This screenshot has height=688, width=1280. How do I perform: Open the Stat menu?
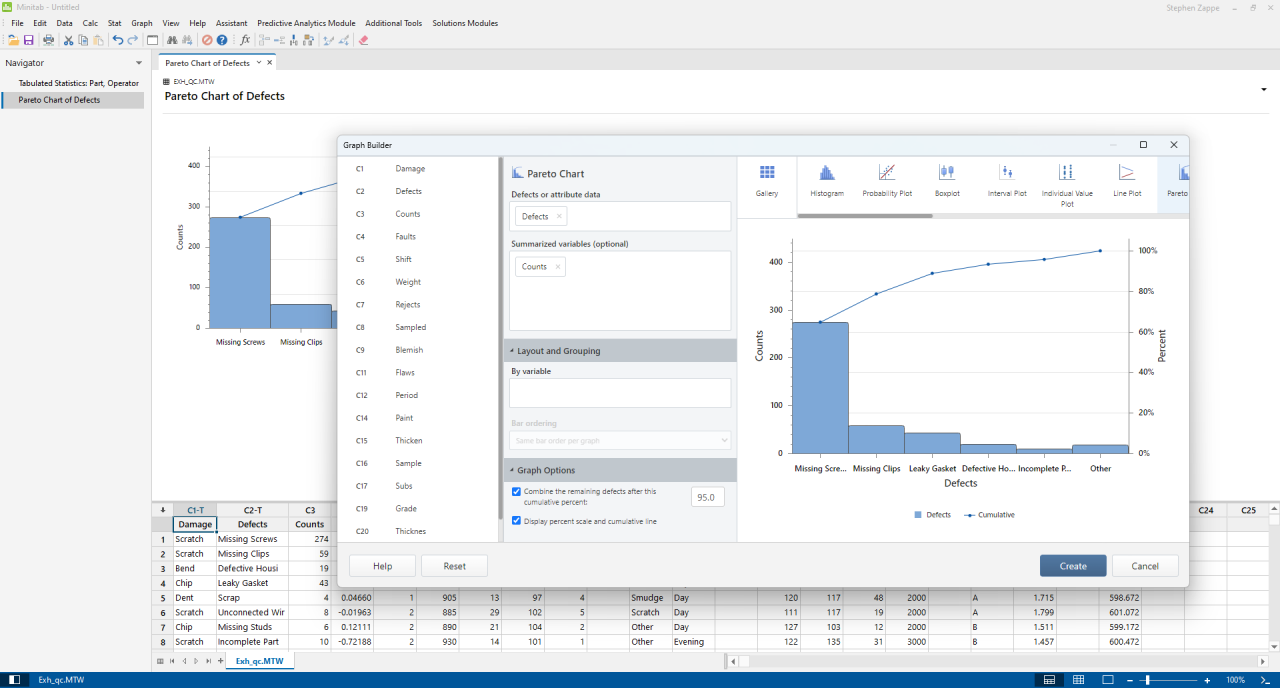[114, 23]
